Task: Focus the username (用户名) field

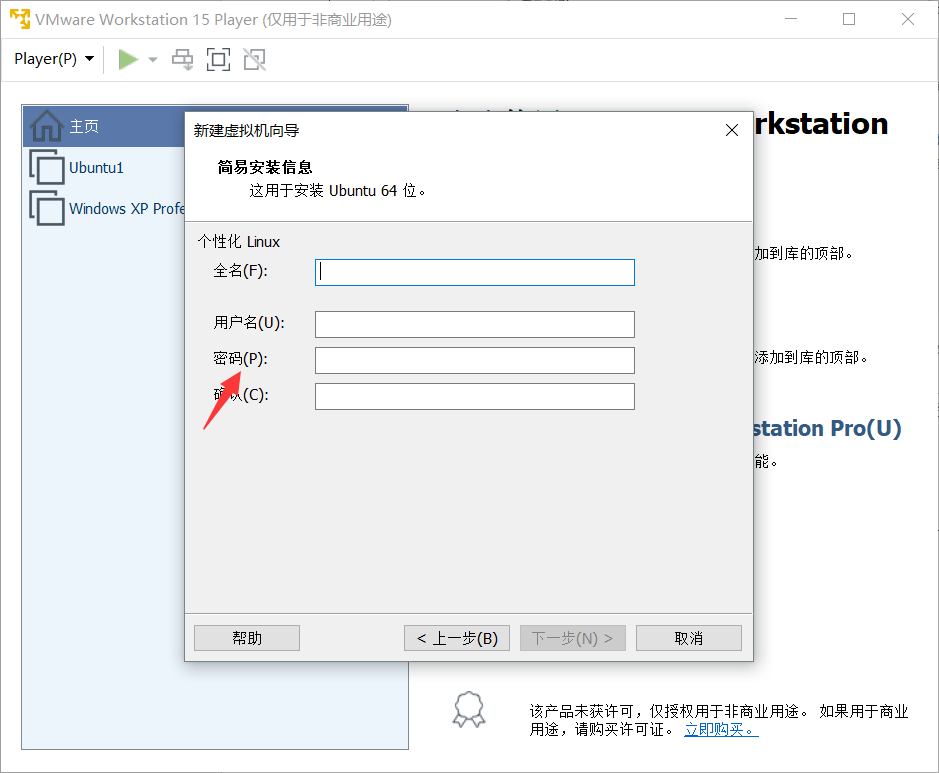Action: [x=475, y=324]
